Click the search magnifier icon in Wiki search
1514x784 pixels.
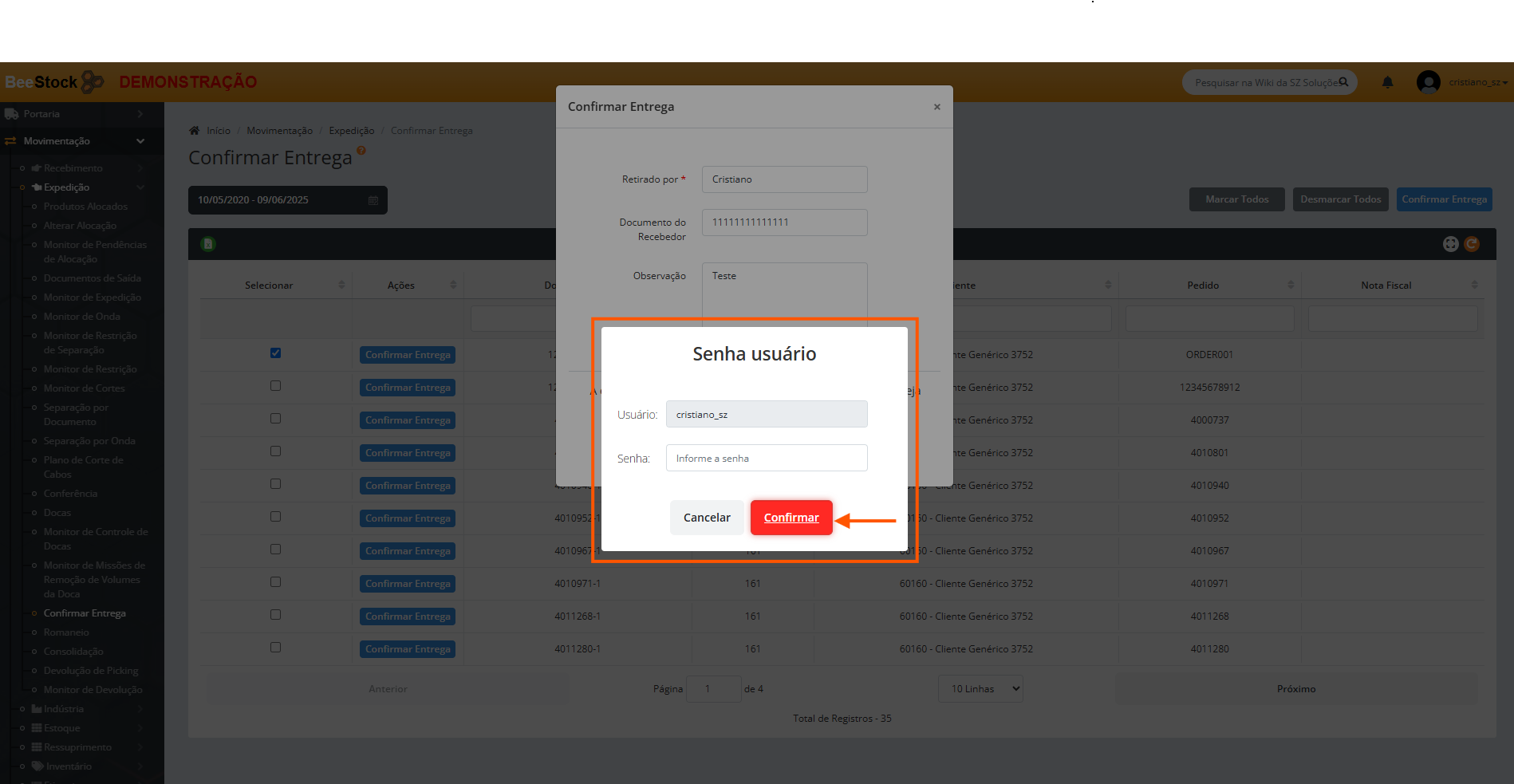point(1343,82)
